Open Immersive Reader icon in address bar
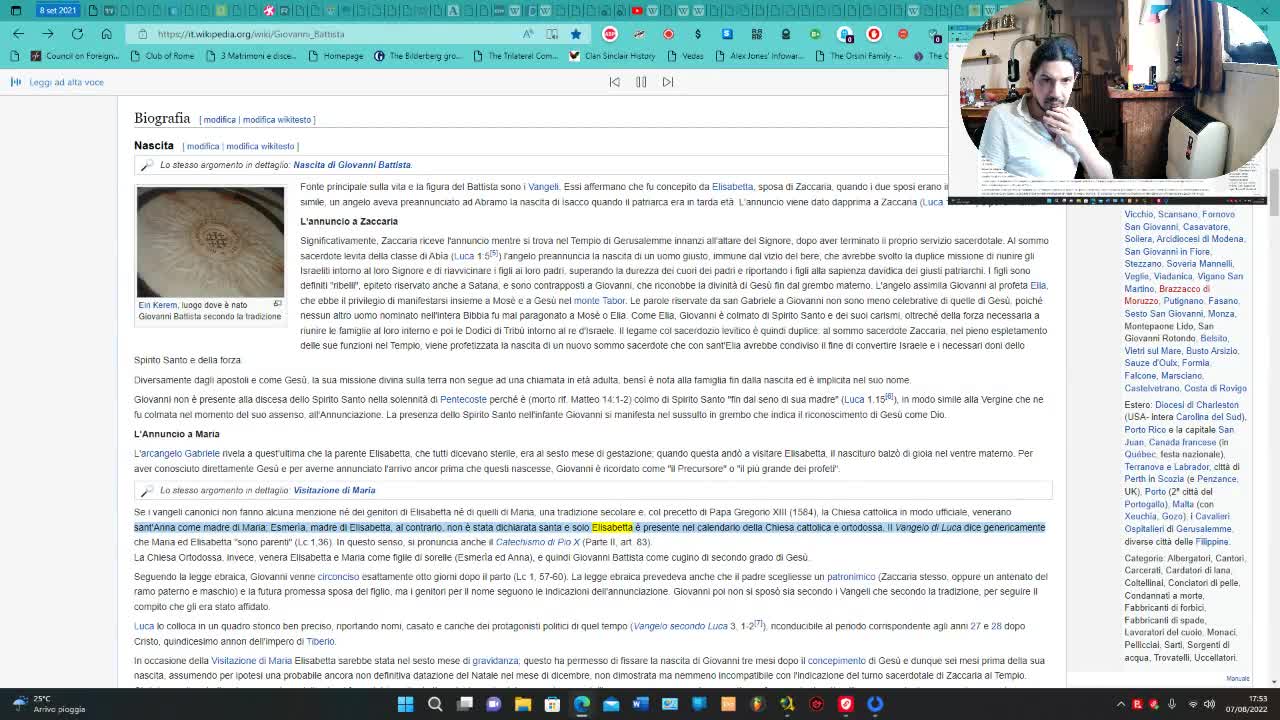The image size is (1280, 720). pos(552,34)
